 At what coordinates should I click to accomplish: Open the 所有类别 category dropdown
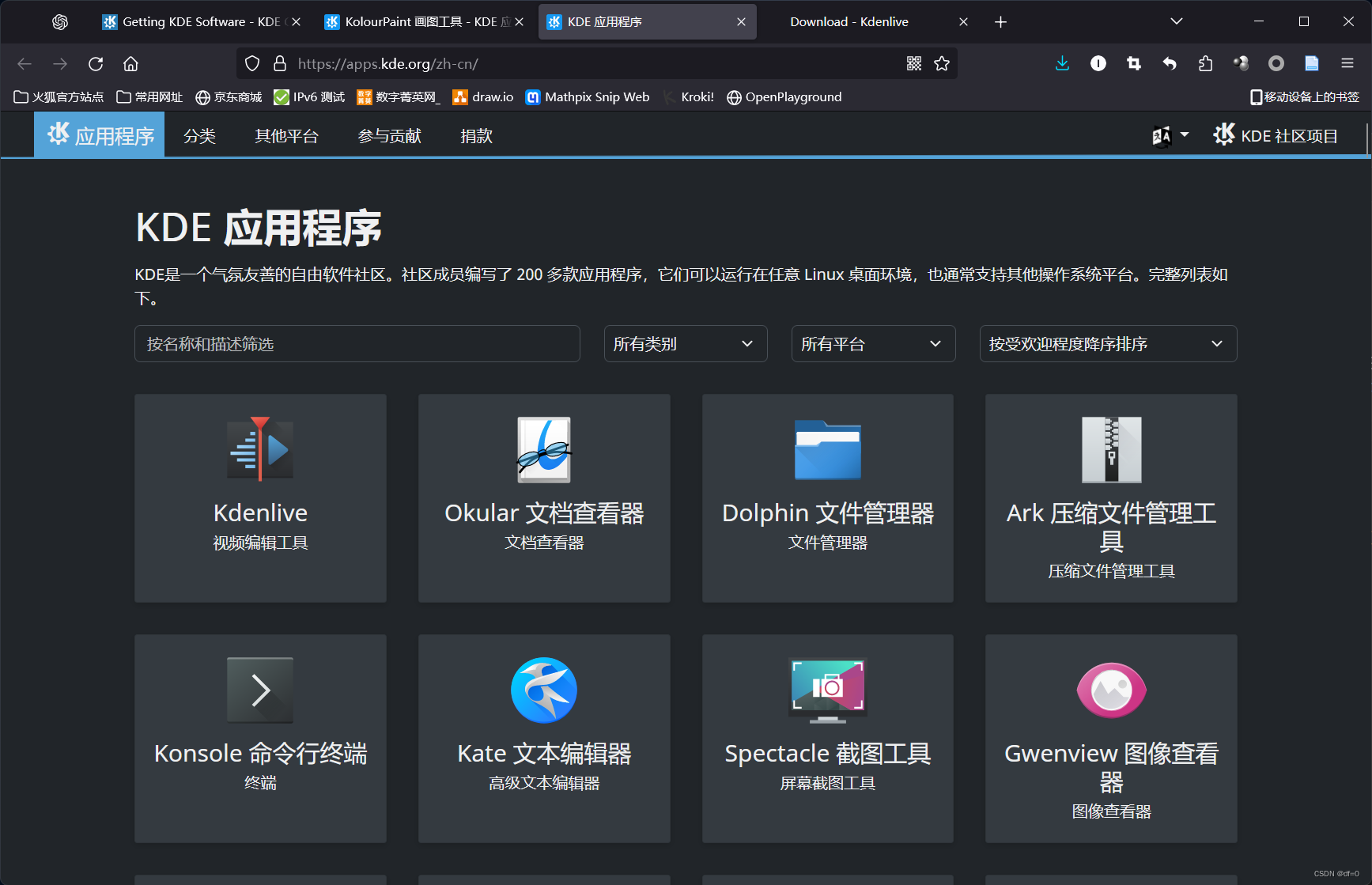pos(685,343)
